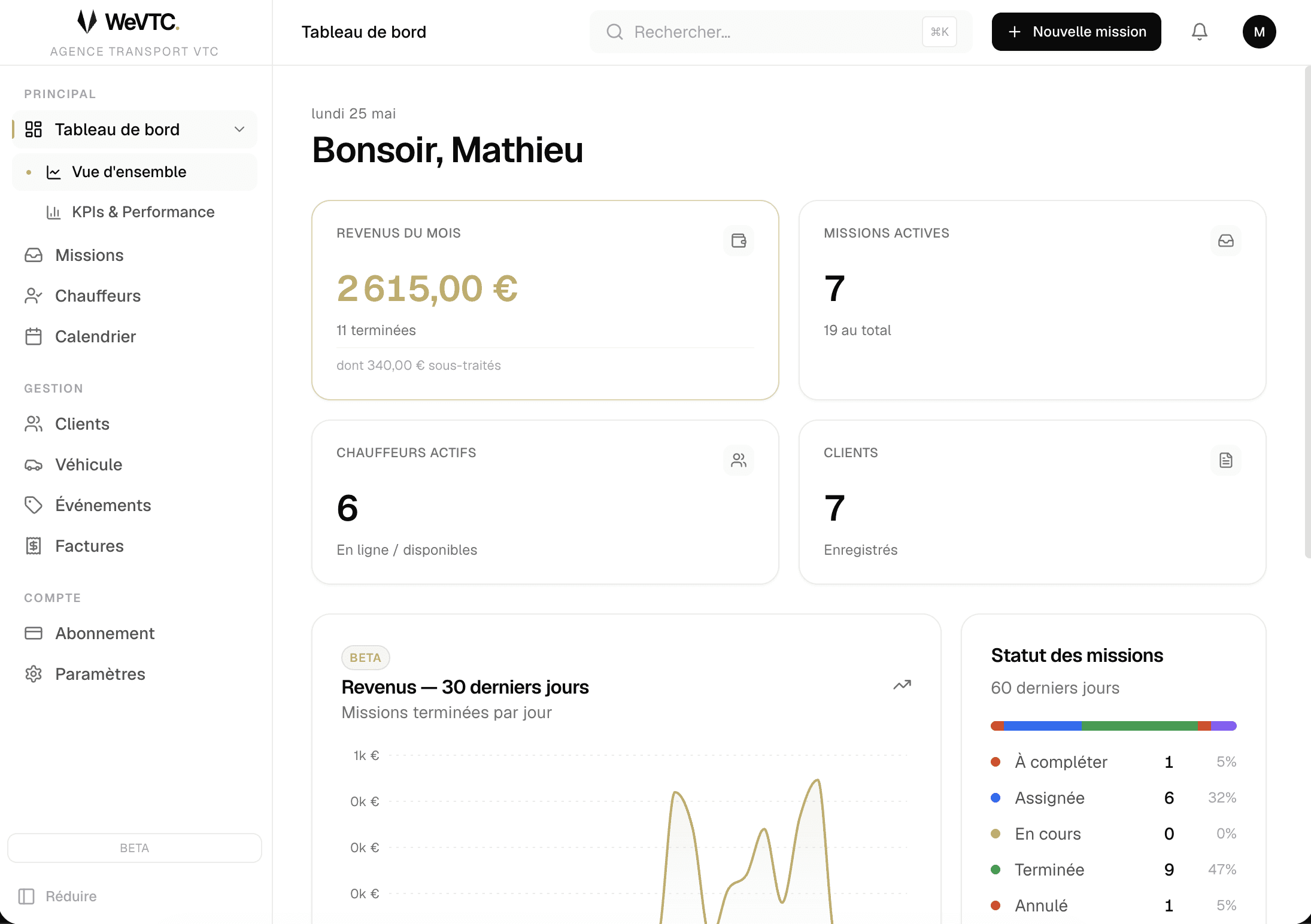Click the blue Assignée segment of status bar
The height and width of the screenshot is (924, 1311).
coord(1043,726)
